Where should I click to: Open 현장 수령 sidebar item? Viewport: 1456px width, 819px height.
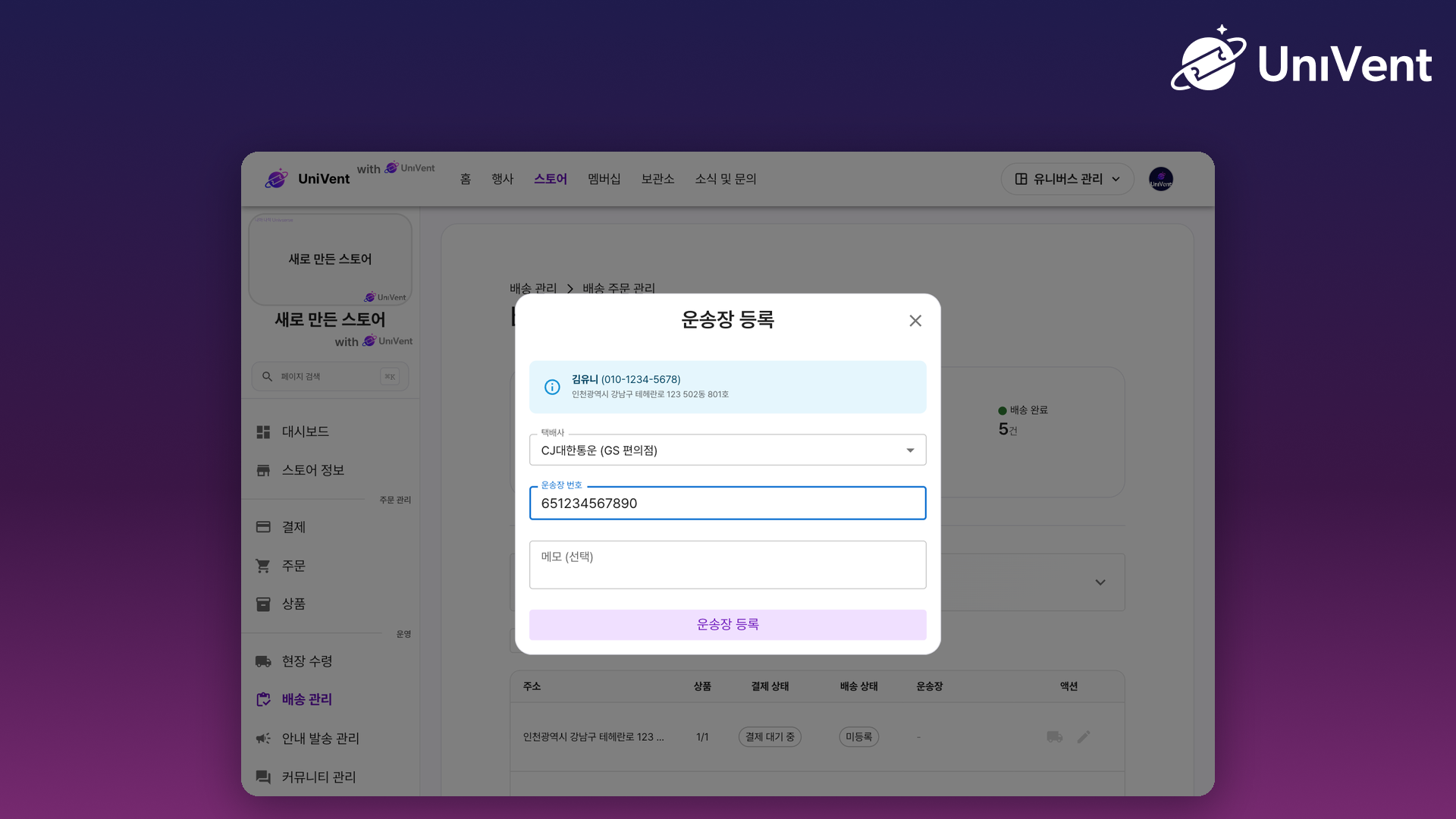(x=330, y=661)
